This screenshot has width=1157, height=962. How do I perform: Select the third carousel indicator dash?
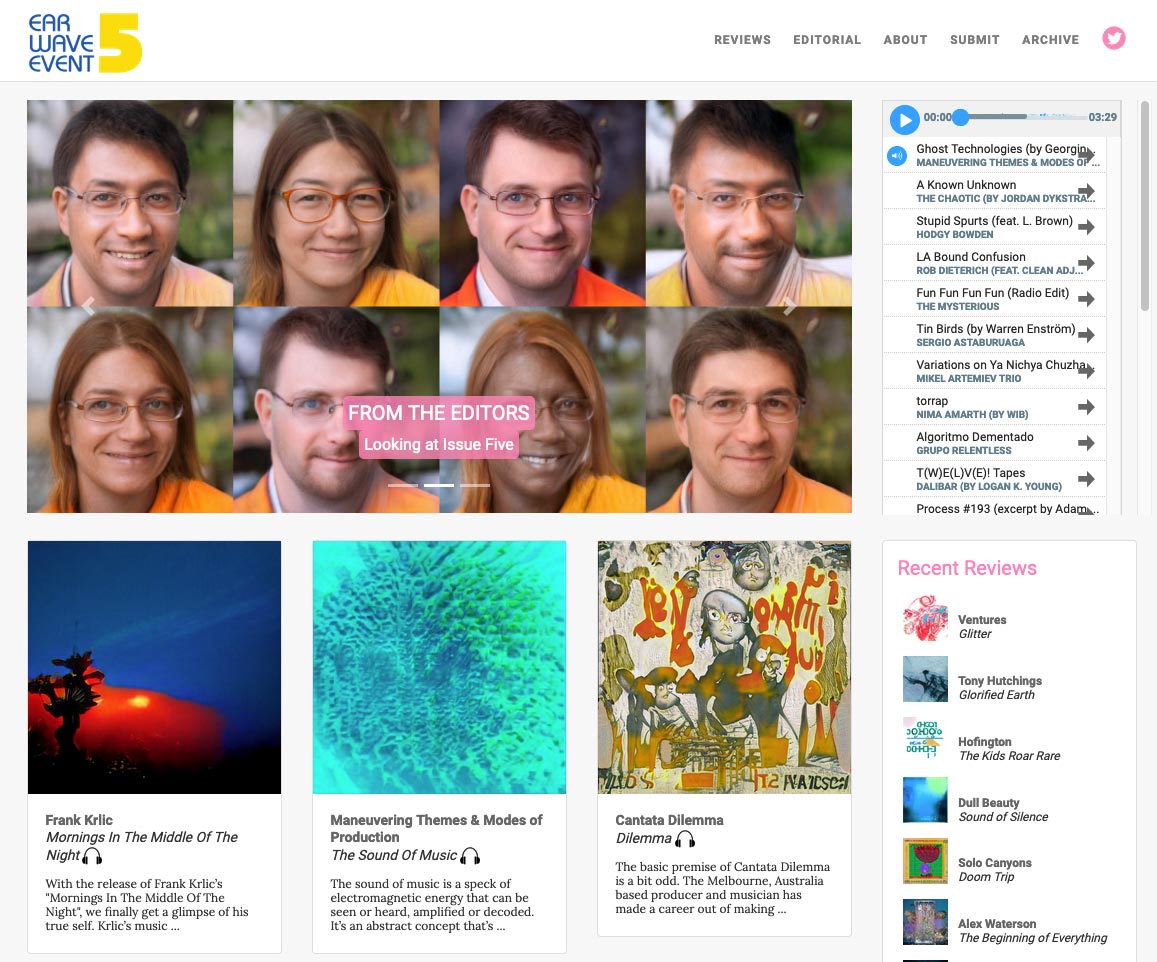click(475, 485)
